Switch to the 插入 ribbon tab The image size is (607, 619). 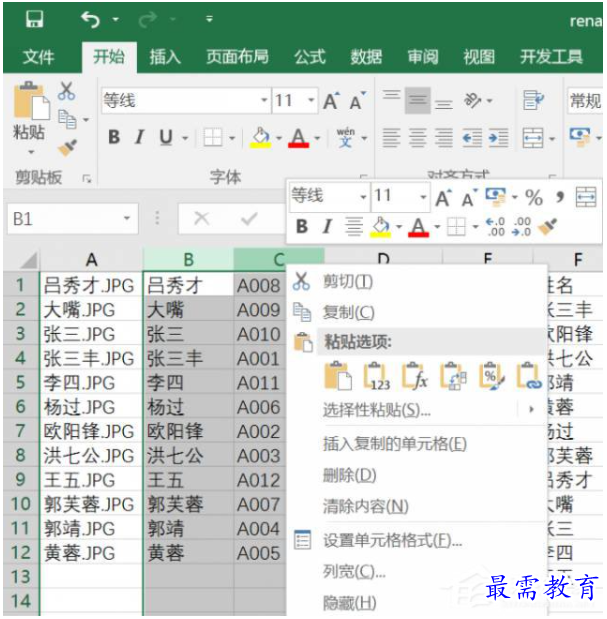[165, 57]
